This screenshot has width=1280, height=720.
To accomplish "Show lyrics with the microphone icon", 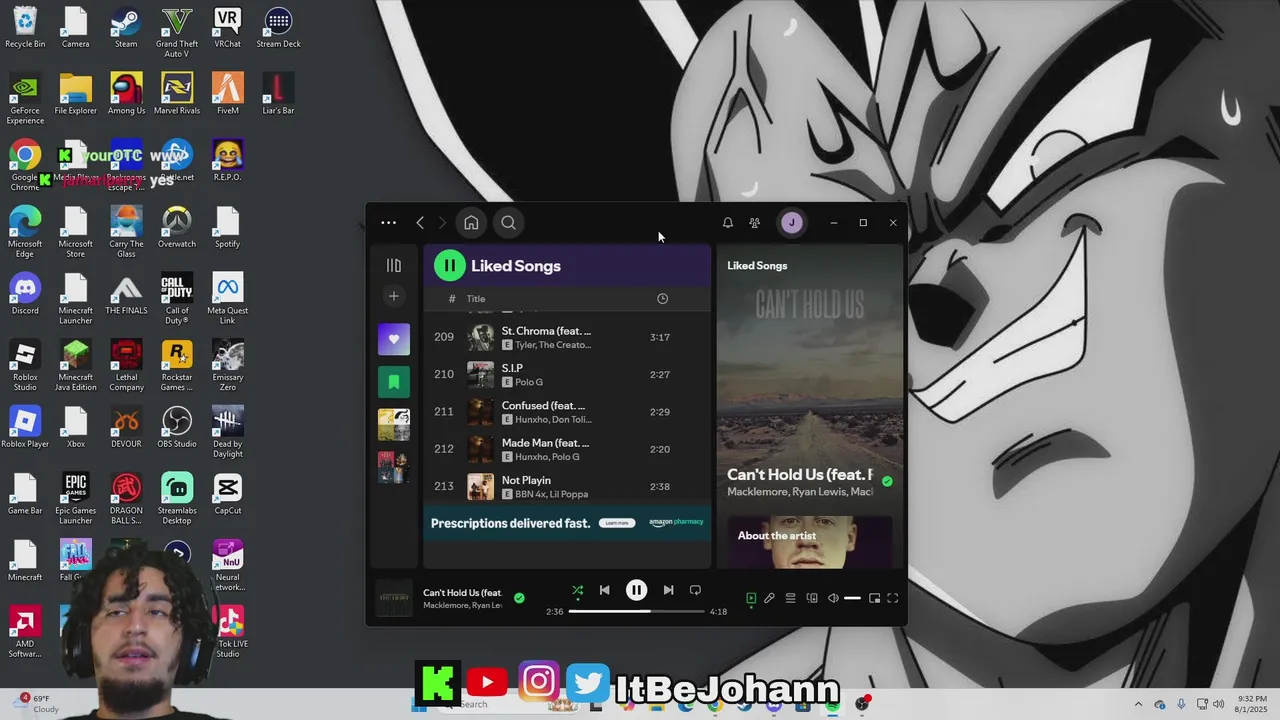I will click(769, 598).
